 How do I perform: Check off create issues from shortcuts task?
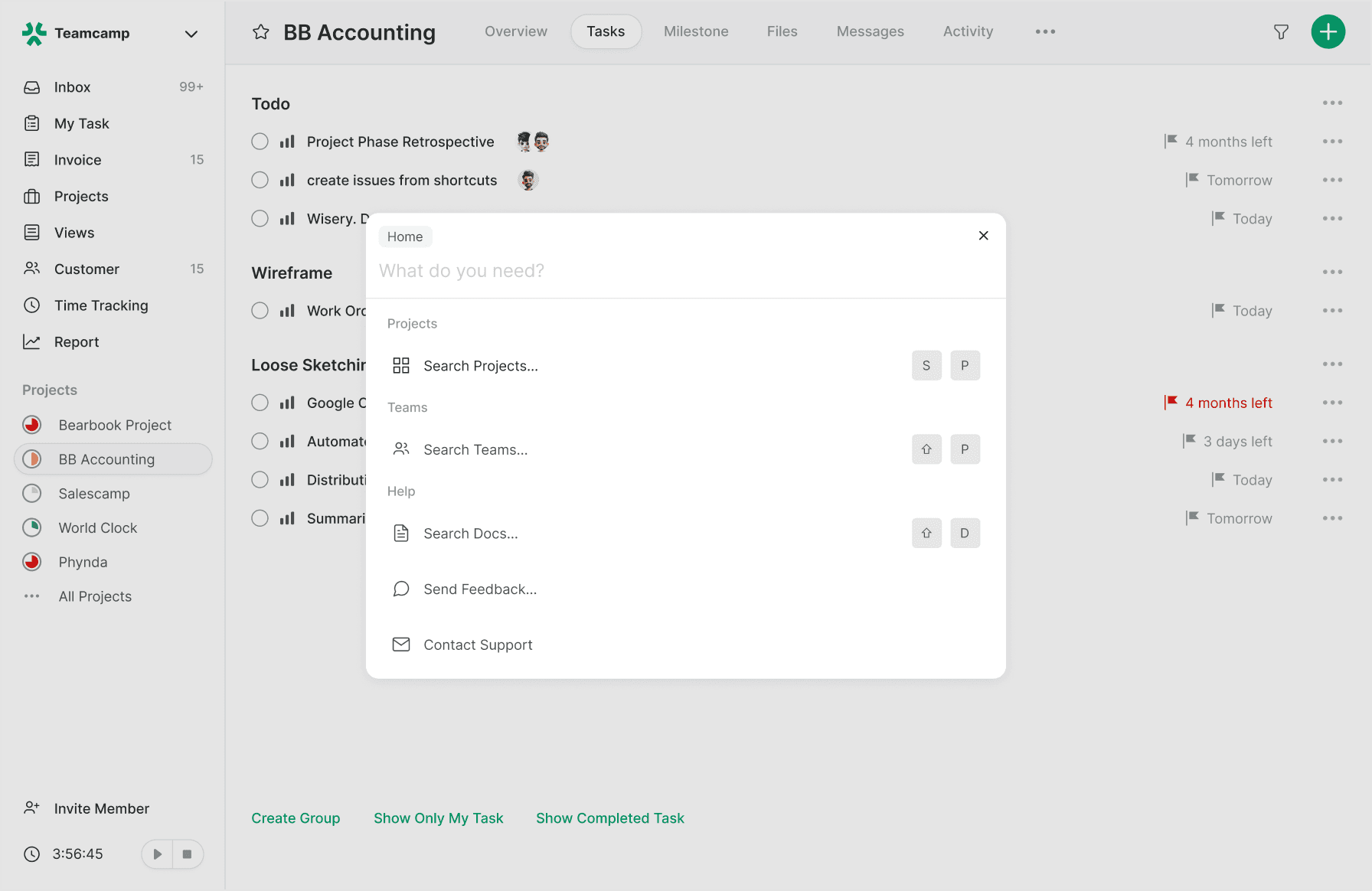(x=260, y=180)
